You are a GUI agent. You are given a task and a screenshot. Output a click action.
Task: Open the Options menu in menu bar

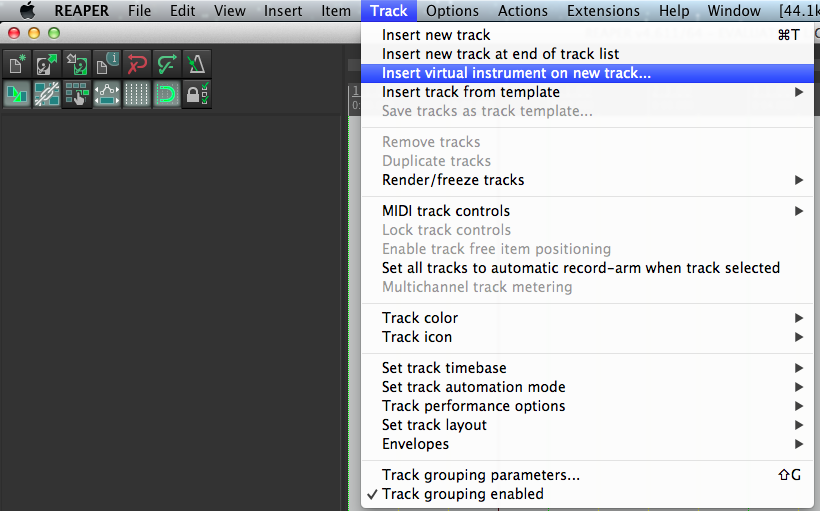point(452,10)
